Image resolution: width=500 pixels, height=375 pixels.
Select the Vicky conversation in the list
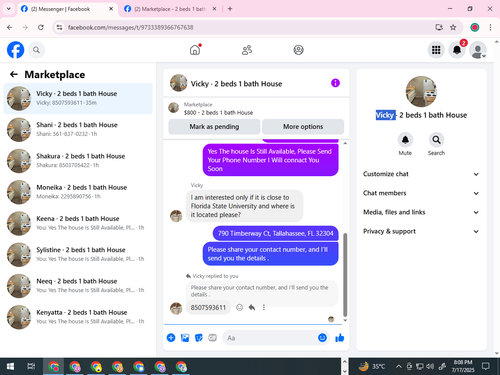pyautogui.click(x=78, y=98)
